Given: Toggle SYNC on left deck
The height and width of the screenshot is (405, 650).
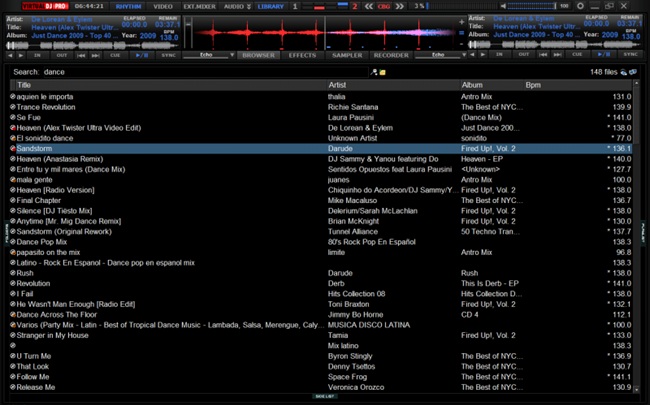Looking at the screenshot, I should pos(168,55).
